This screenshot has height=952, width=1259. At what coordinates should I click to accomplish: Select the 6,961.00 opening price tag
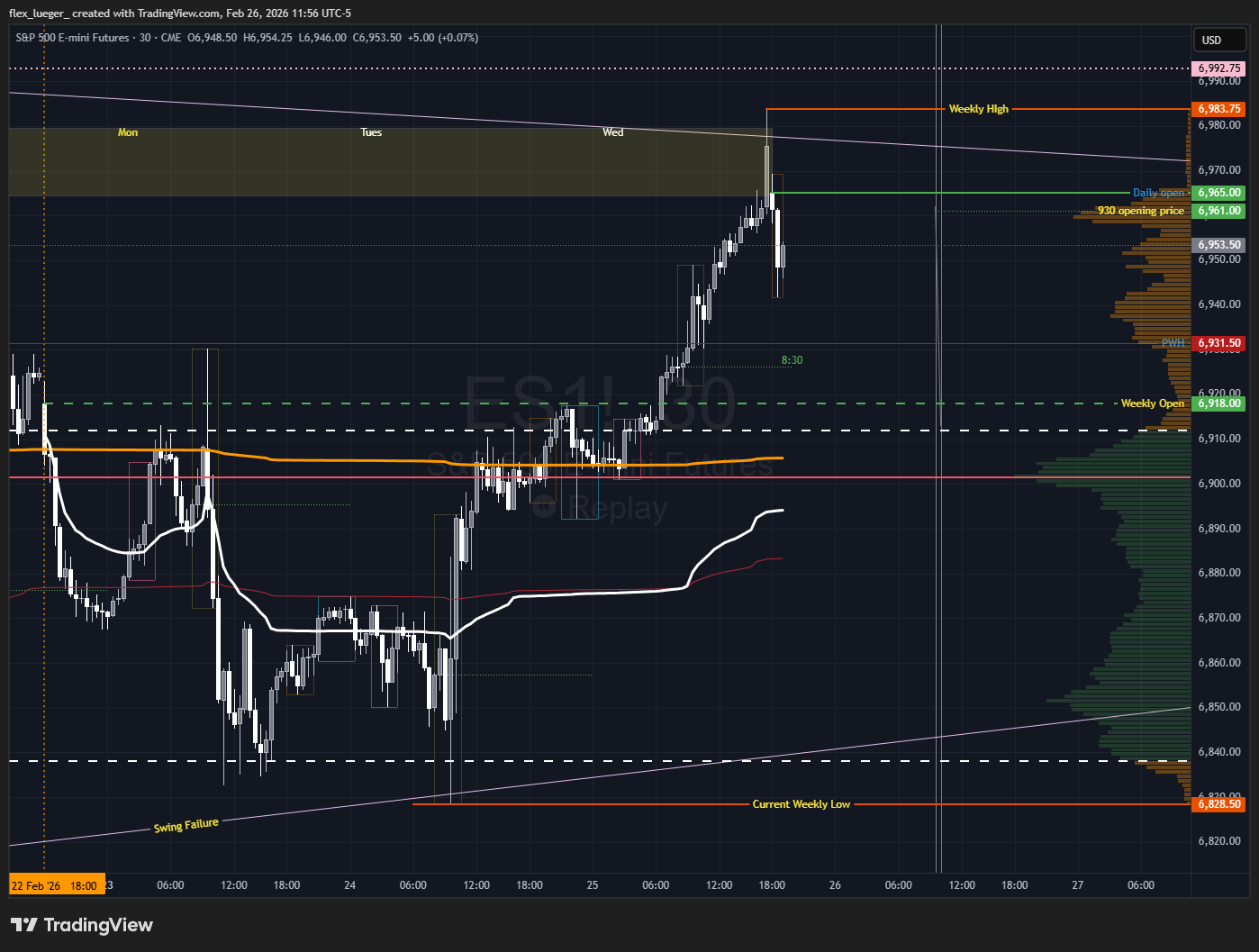pos(1218,211)
